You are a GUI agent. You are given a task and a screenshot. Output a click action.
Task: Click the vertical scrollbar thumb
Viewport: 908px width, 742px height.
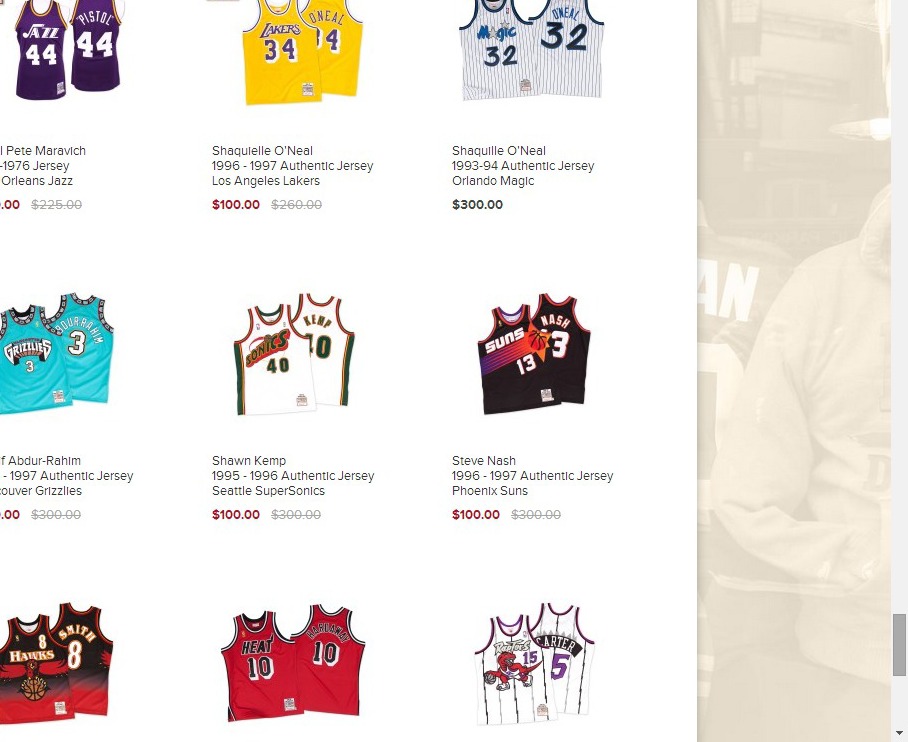pyautogui.click(x=899, y=645)
